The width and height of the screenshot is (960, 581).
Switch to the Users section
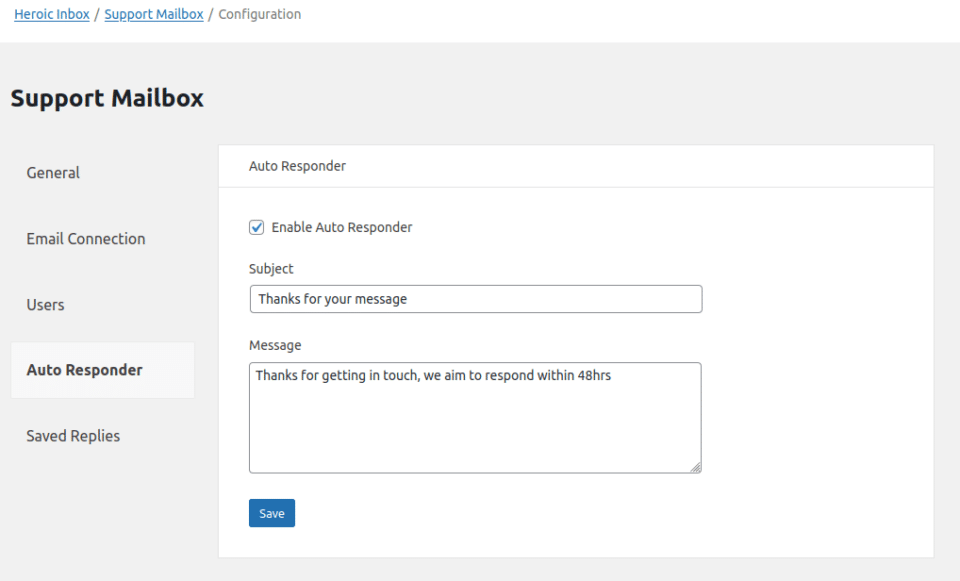click(x=45, y=304)
